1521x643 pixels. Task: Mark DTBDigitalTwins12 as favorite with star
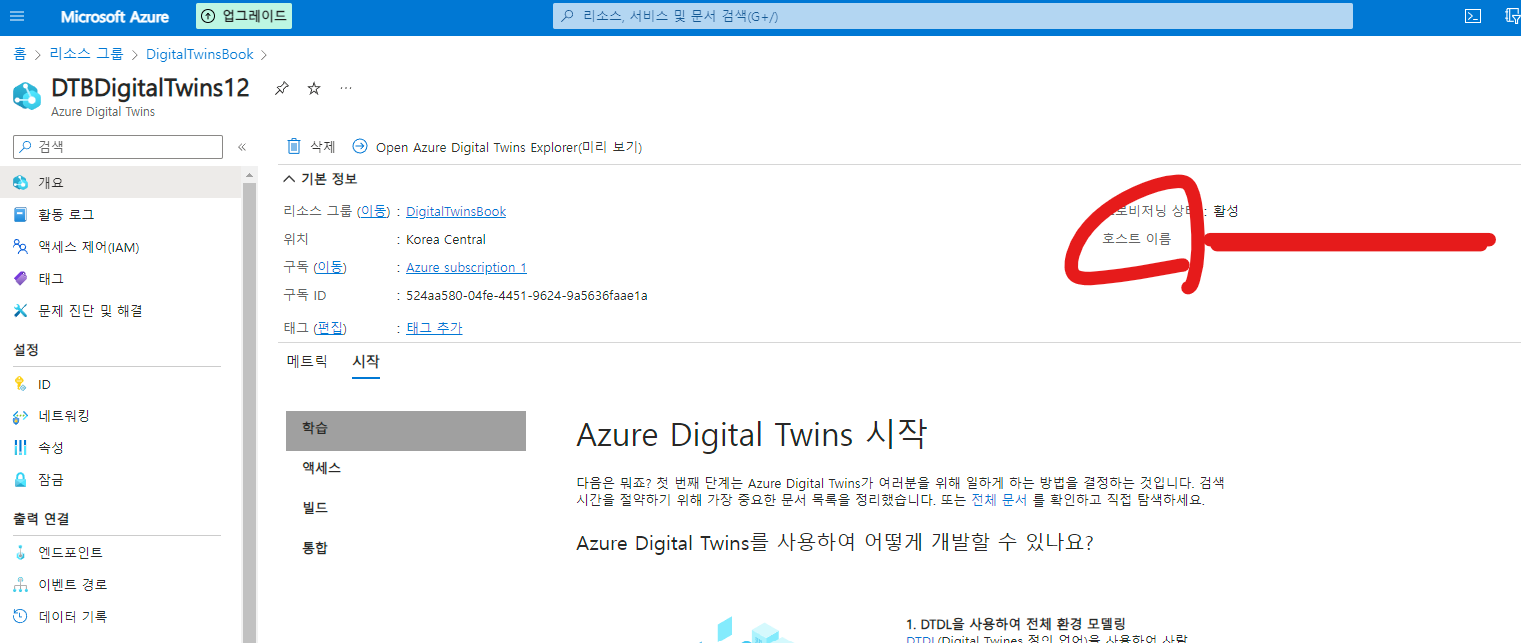(x=314, y=89)
